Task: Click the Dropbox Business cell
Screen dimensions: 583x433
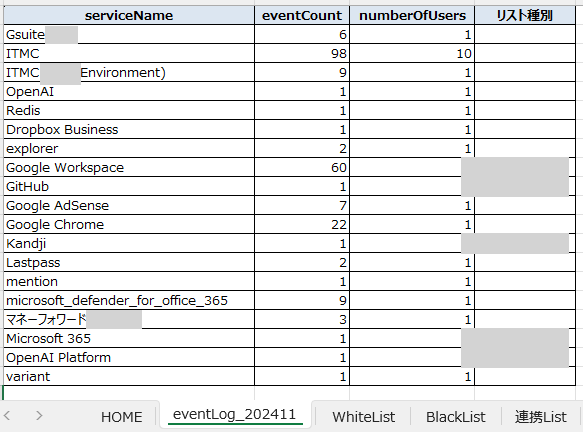Action: [129, 129]
